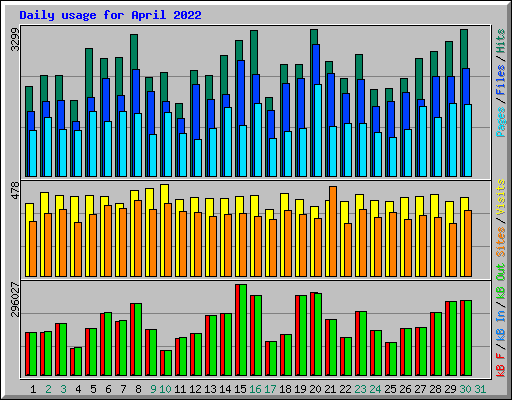
Task: Select day 30 on the x-axis
Action: click(x=465, y=389)
